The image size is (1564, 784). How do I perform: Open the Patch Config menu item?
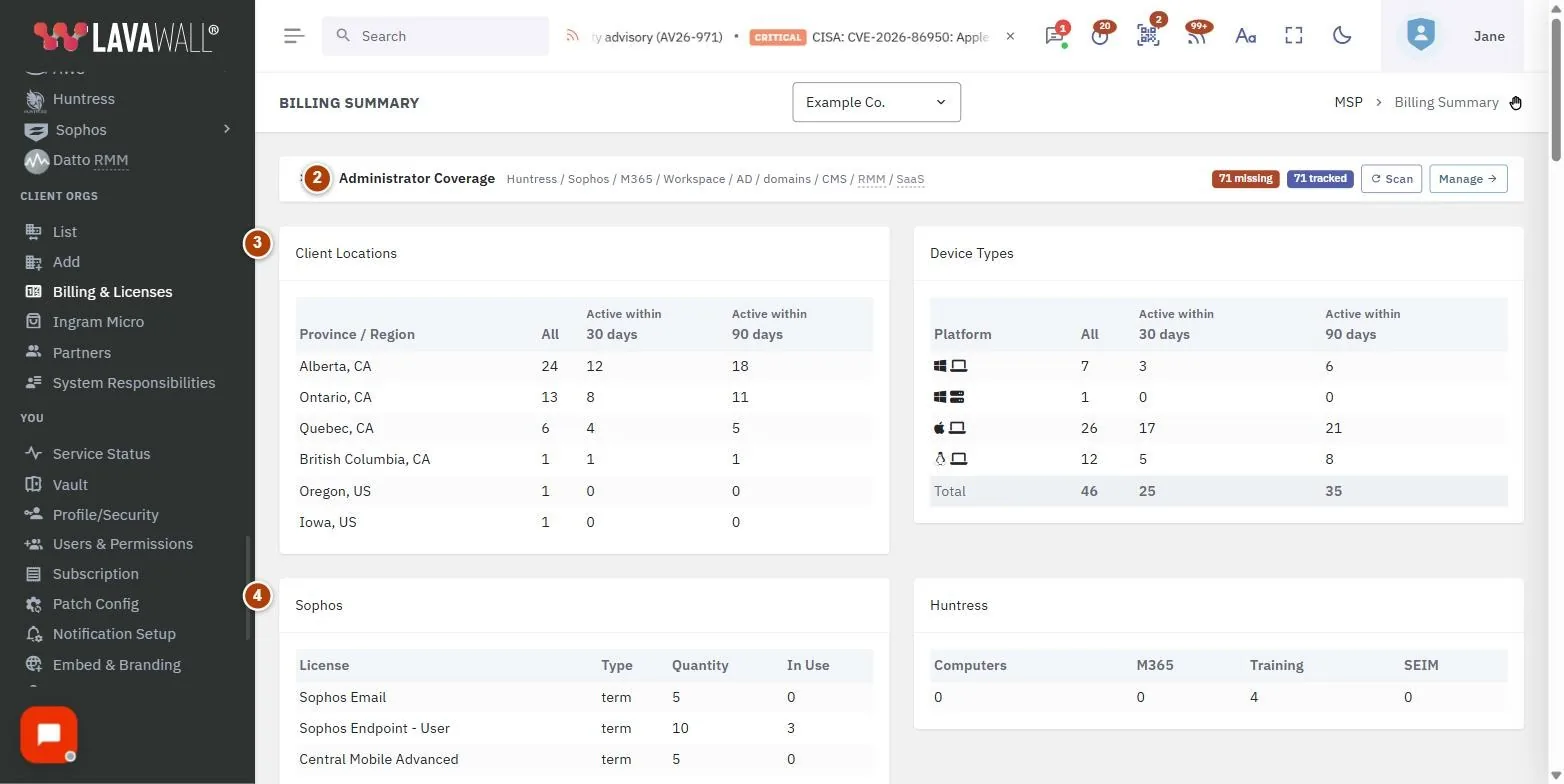click(x=96, y=604)
